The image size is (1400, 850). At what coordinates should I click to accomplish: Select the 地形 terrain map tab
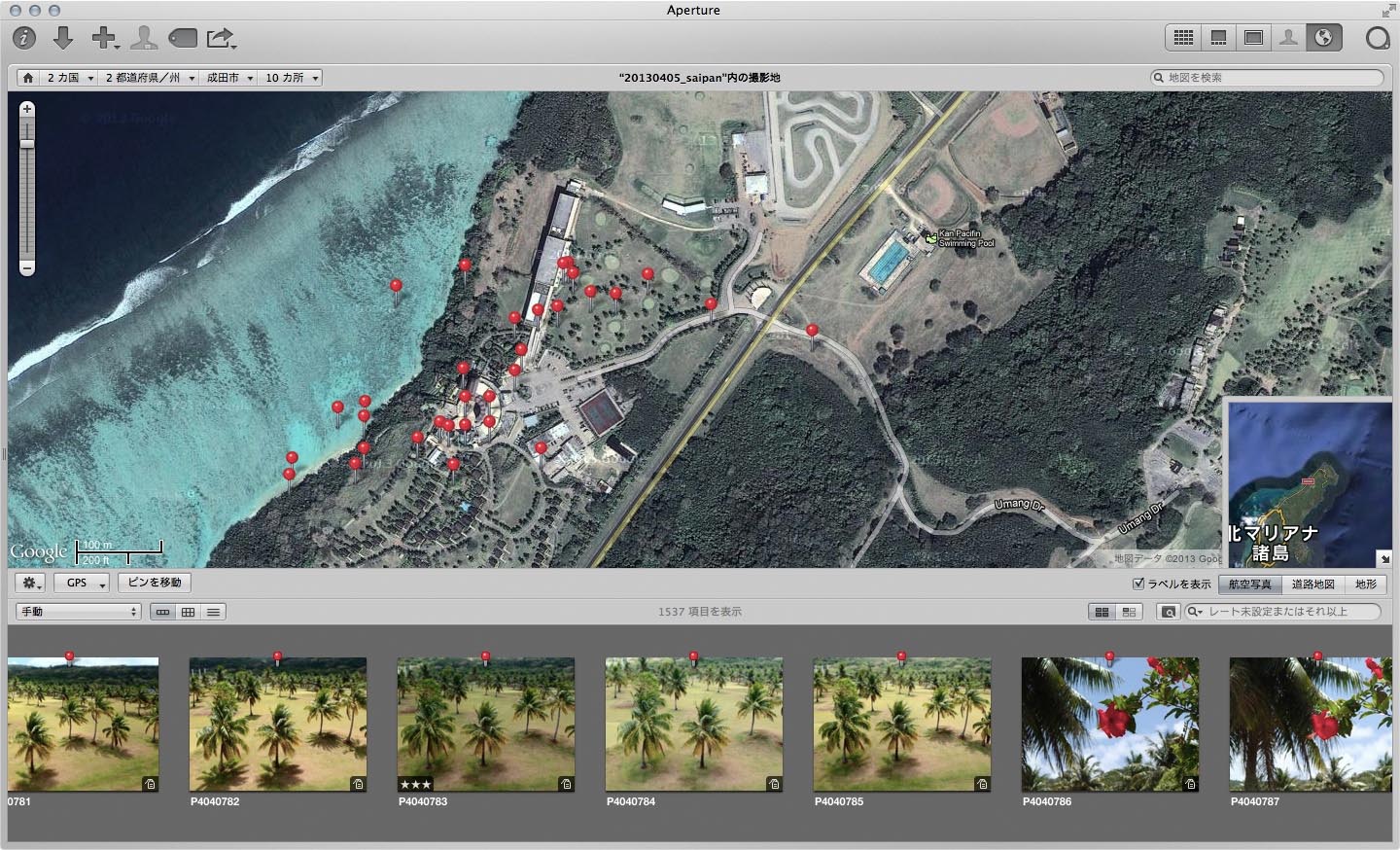[1367, 584]
